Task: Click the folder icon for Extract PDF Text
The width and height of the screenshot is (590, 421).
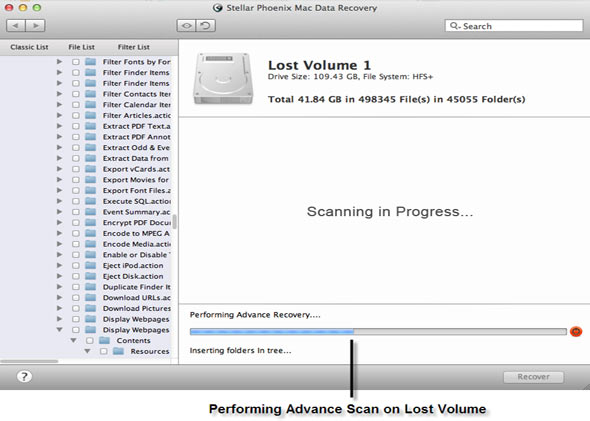Action: point(90,126)
